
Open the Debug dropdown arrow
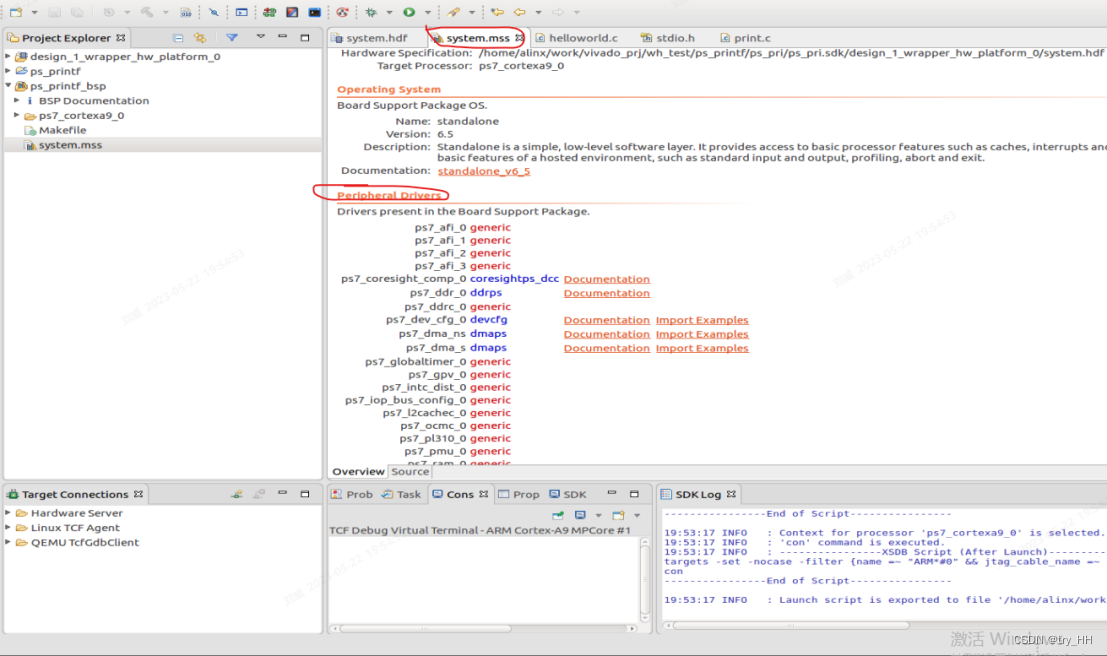tap(389, 13)
